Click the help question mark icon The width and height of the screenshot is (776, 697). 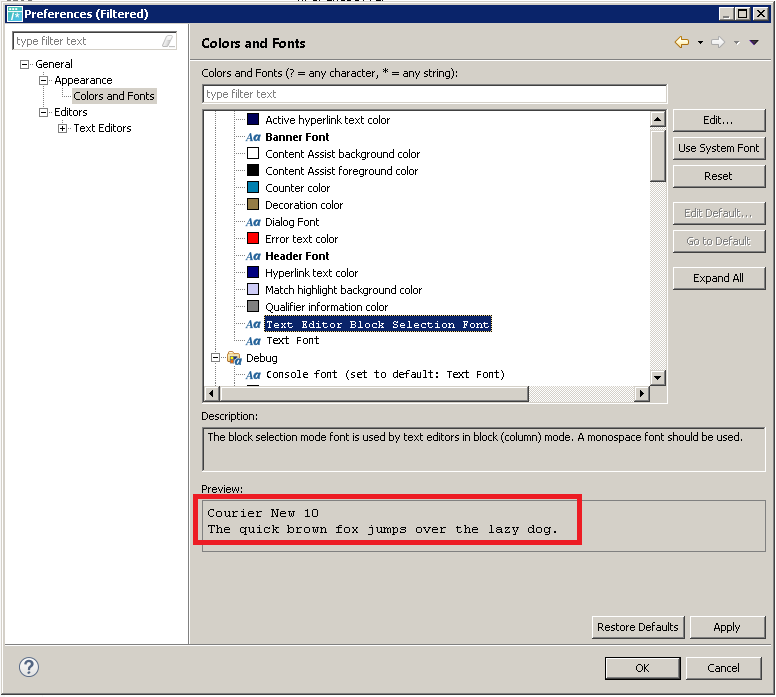[29, 667]
